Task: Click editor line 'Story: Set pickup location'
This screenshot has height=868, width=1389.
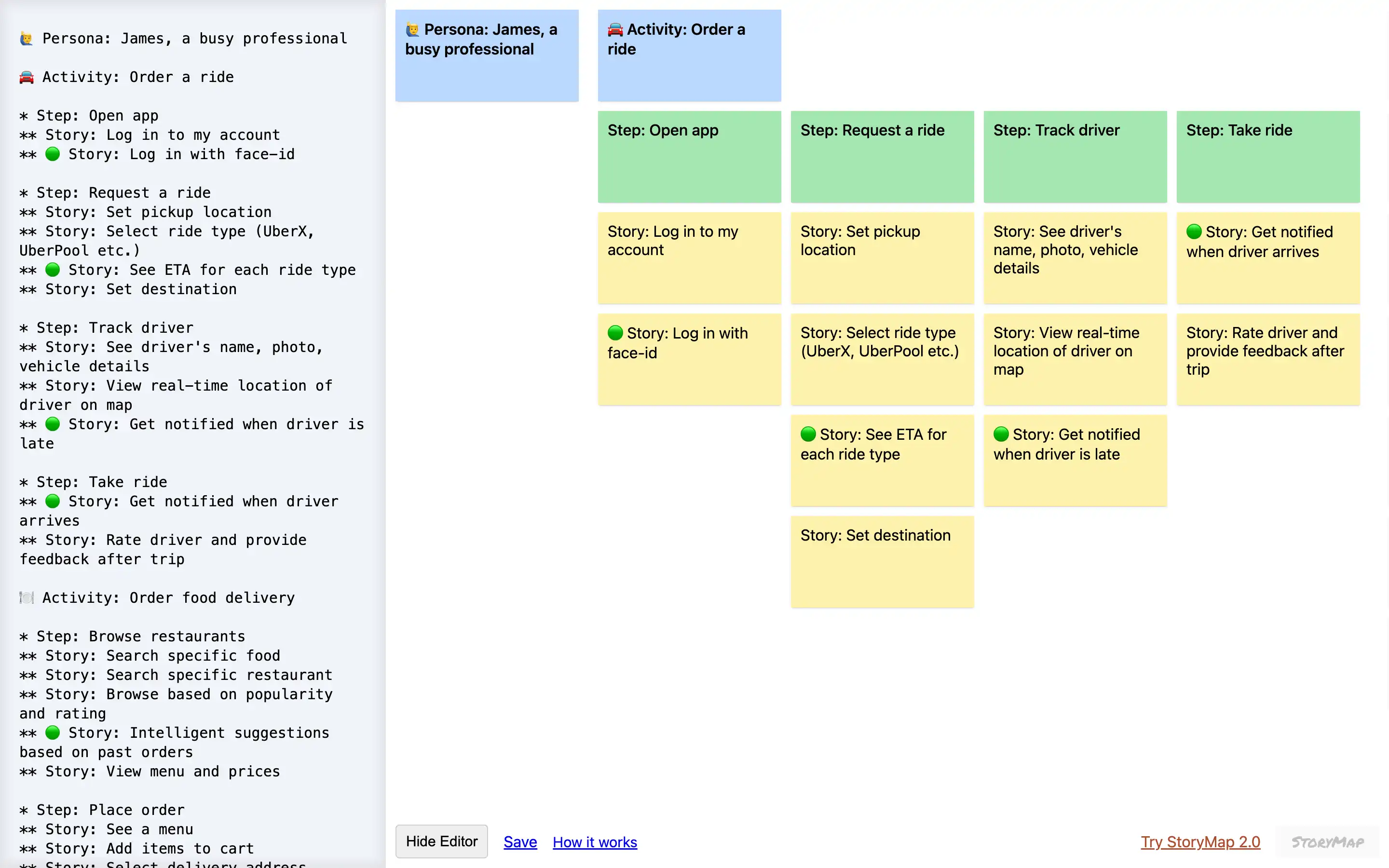Action: 146,212
